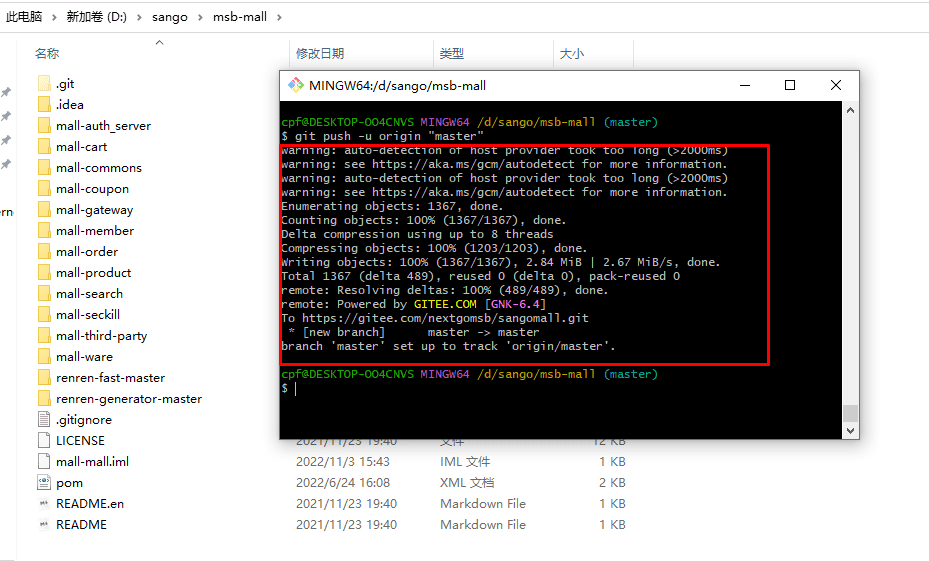Click the 2022/6/24 16:08 date cell

coord(343,483)
